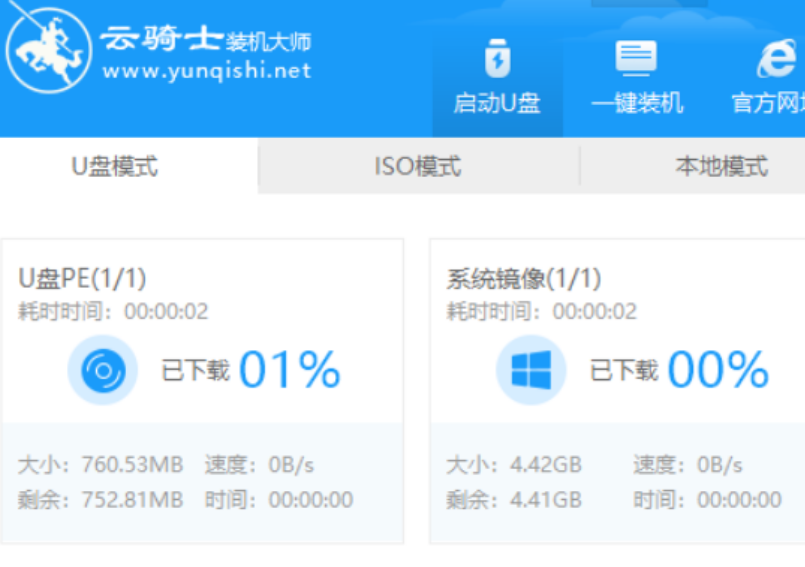Click the Yunqishi knight logo
This screenshot has height=567, width=805.
point(47,56)
